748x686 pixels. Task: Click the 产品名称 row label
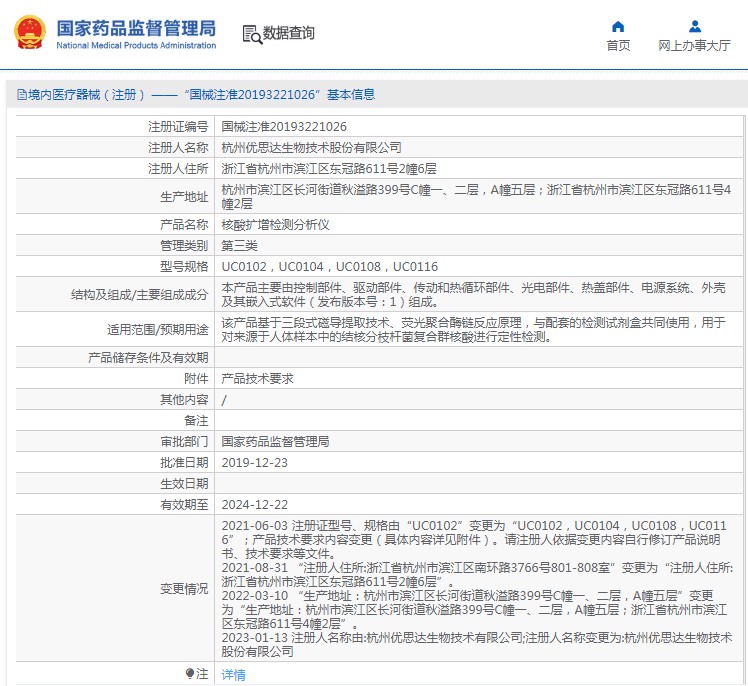pos(184,225)
